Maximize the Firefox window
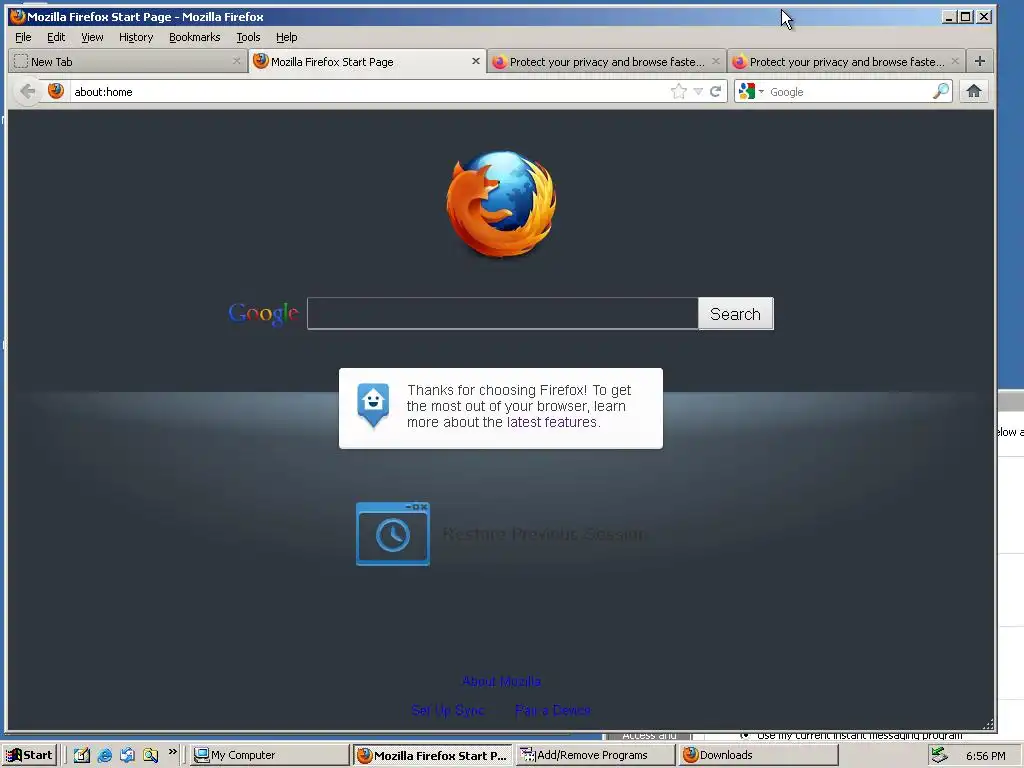This screenshot has height=768, width=1024. click(x=965, y=17)
